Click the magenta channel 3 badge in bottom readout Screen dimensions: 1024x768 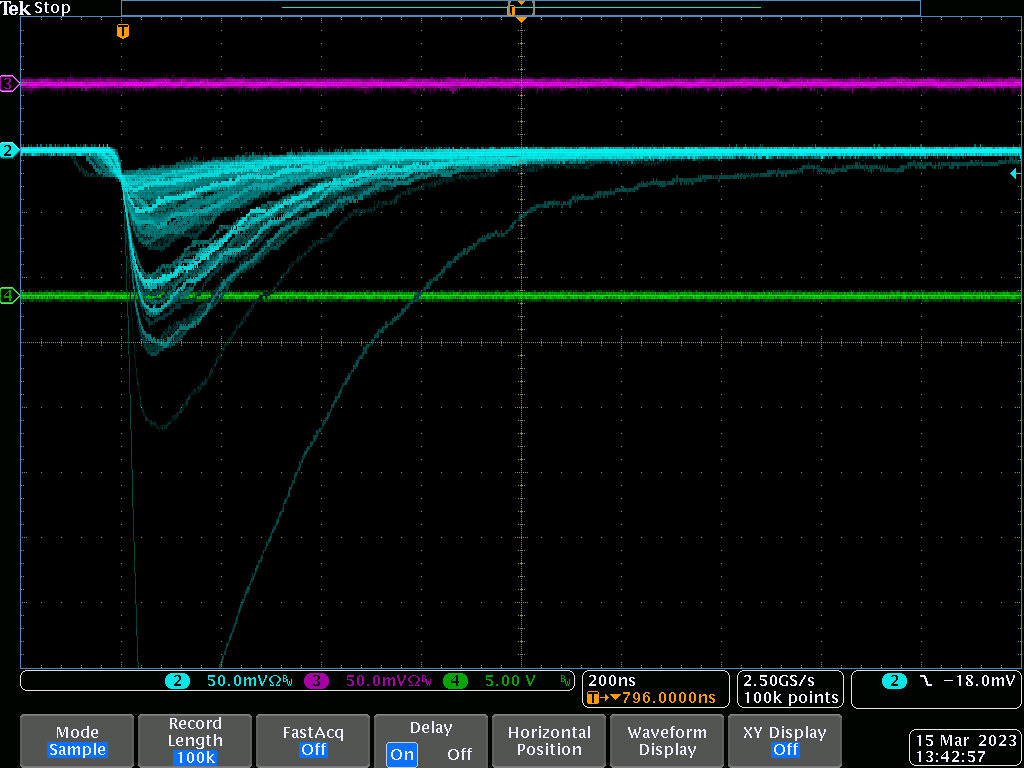point(317,681)
